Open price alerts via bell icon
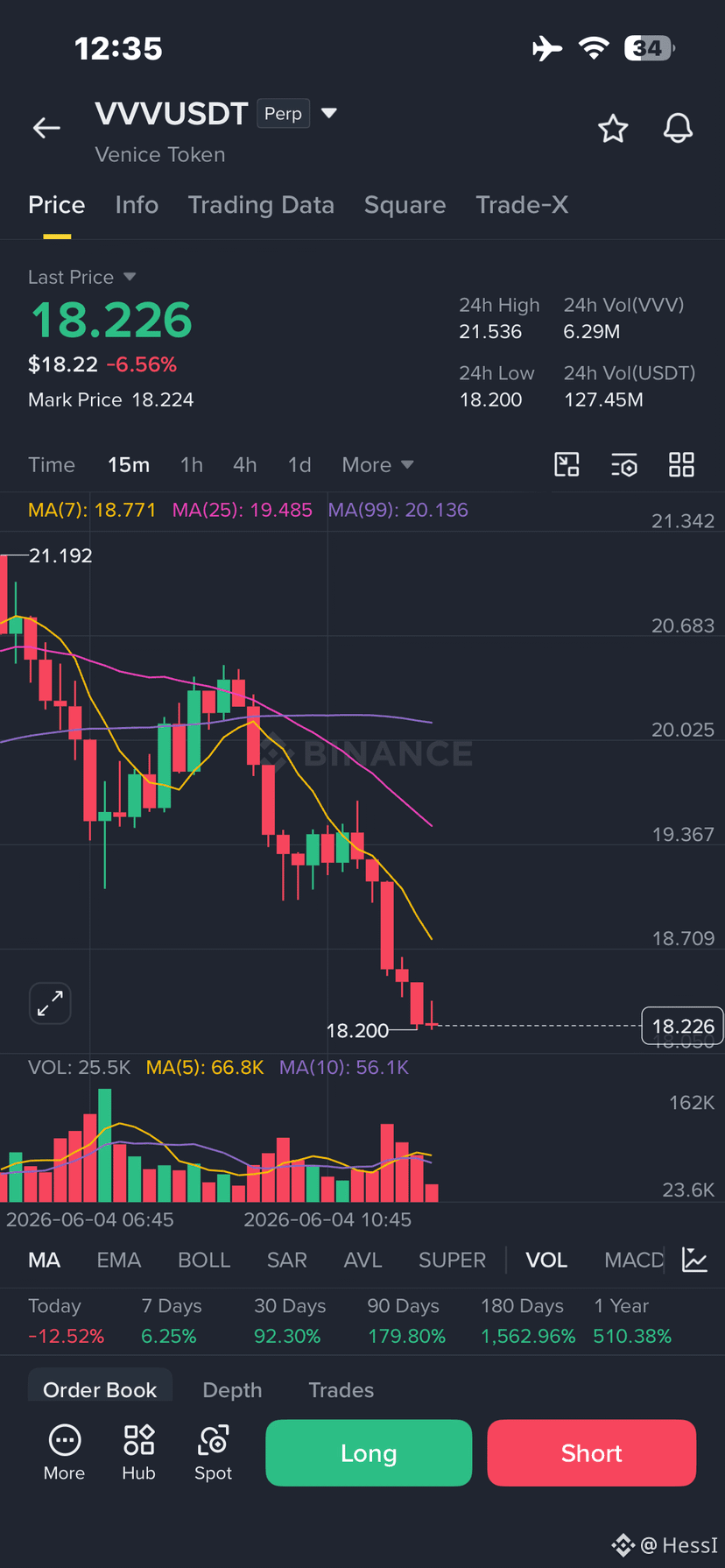725x1568 pixels. [x=678, y=129]
